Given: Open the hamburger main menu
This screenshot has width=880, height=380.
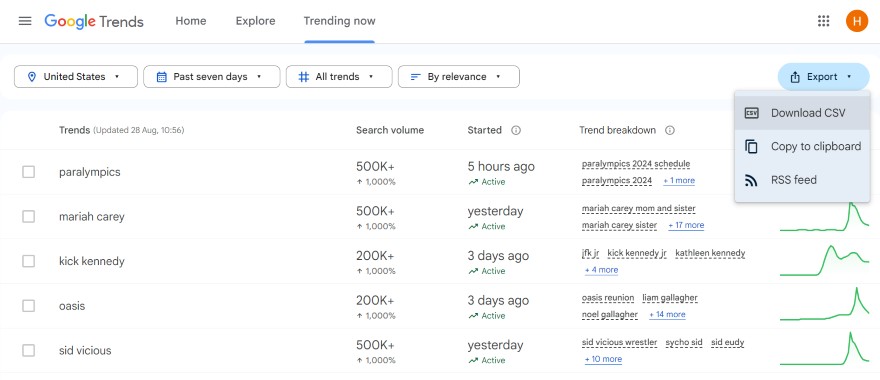Looking at the screenshot, I should (x=25, y=21).
